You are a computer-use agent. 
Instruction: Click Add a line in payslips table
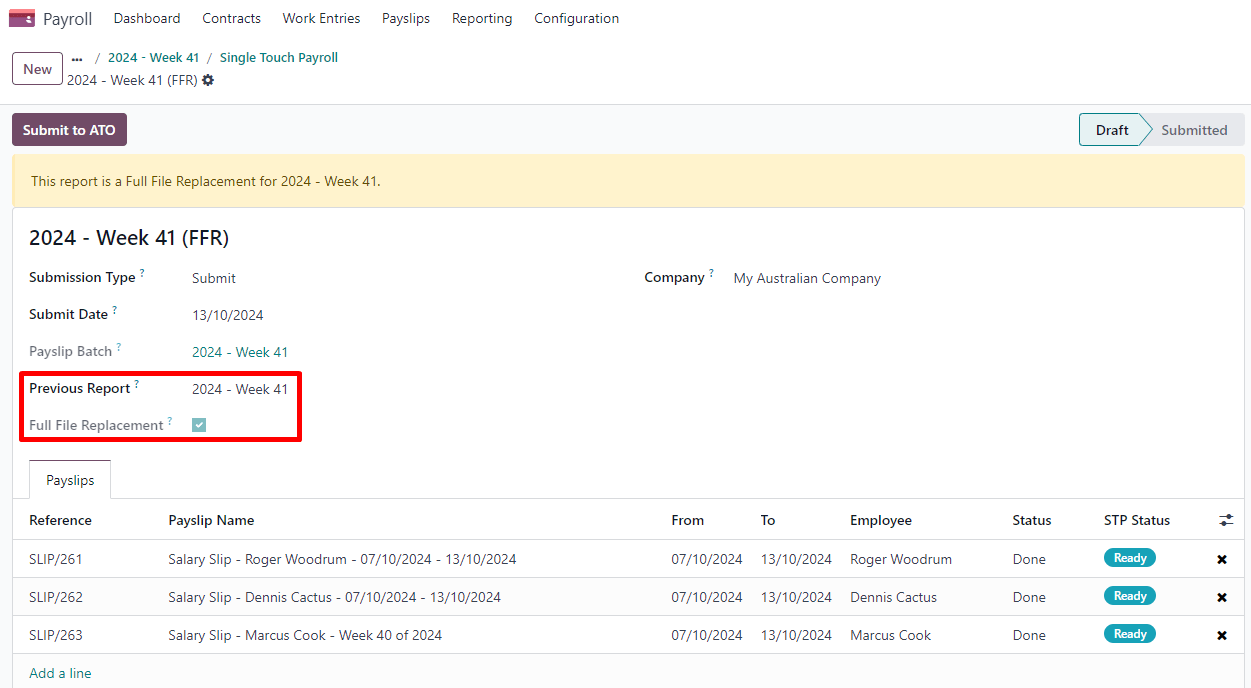pyautogui.click(x=60, y=673)
